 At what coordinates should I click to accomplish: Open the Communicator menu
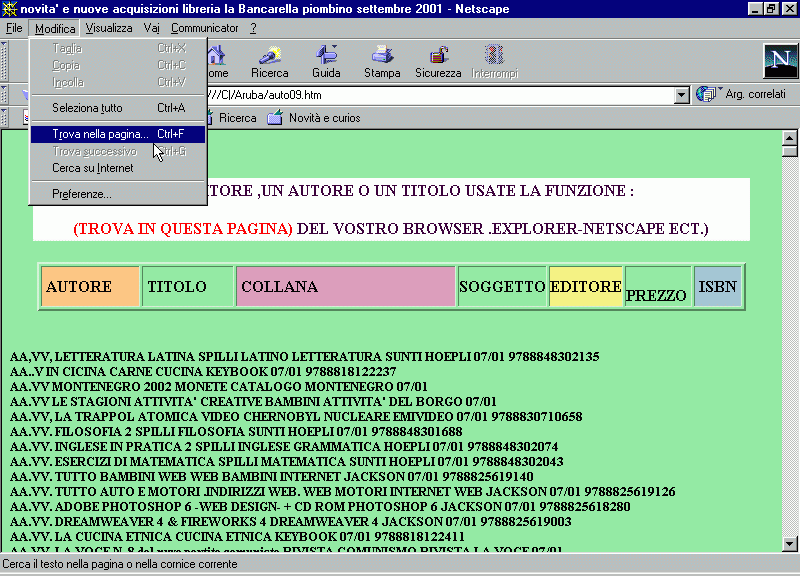pyautogui.click(x=204, y=28)
